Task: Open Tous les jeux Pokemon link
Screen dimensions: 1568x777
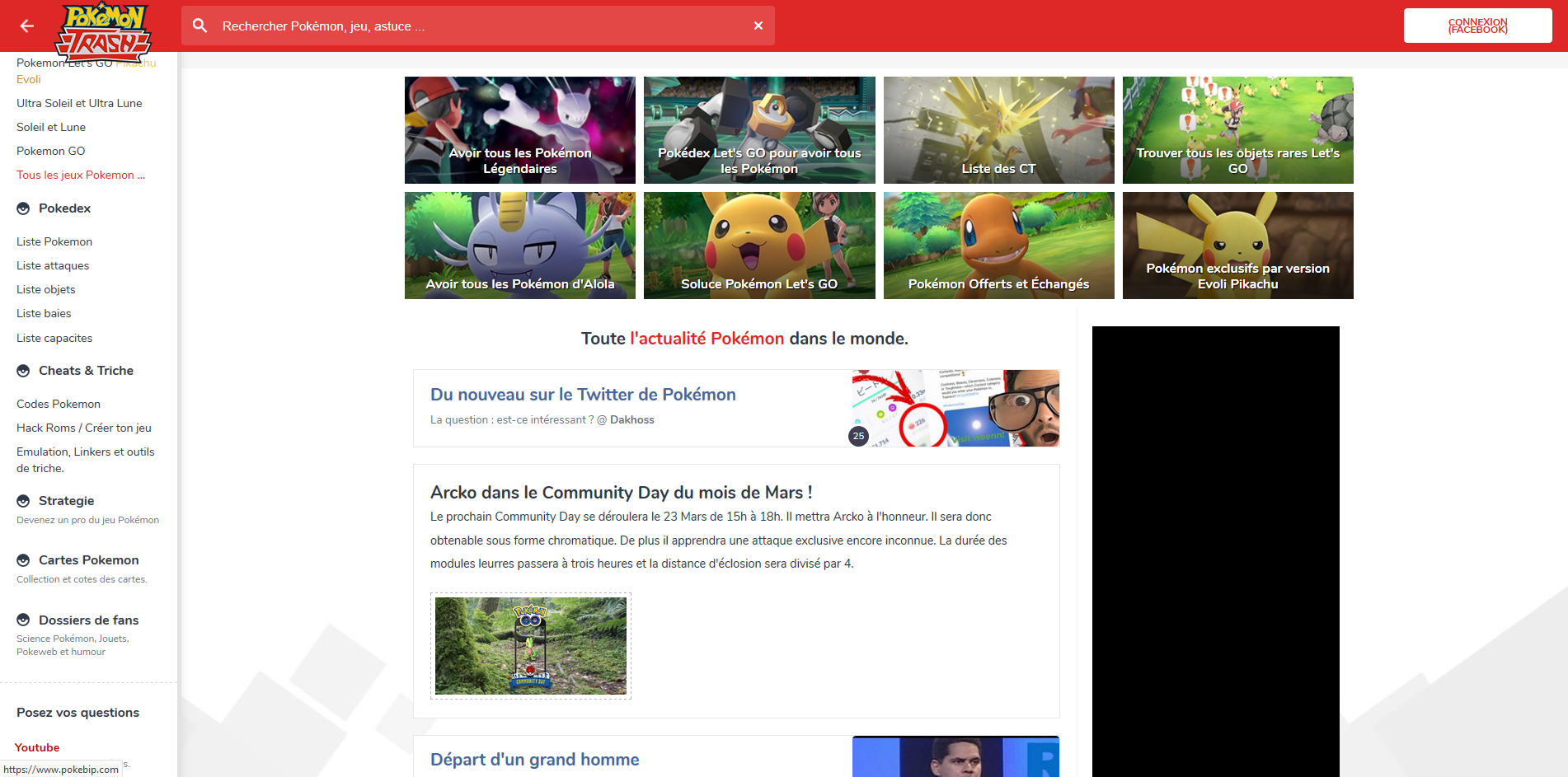Action: click(x=81, y=175)
